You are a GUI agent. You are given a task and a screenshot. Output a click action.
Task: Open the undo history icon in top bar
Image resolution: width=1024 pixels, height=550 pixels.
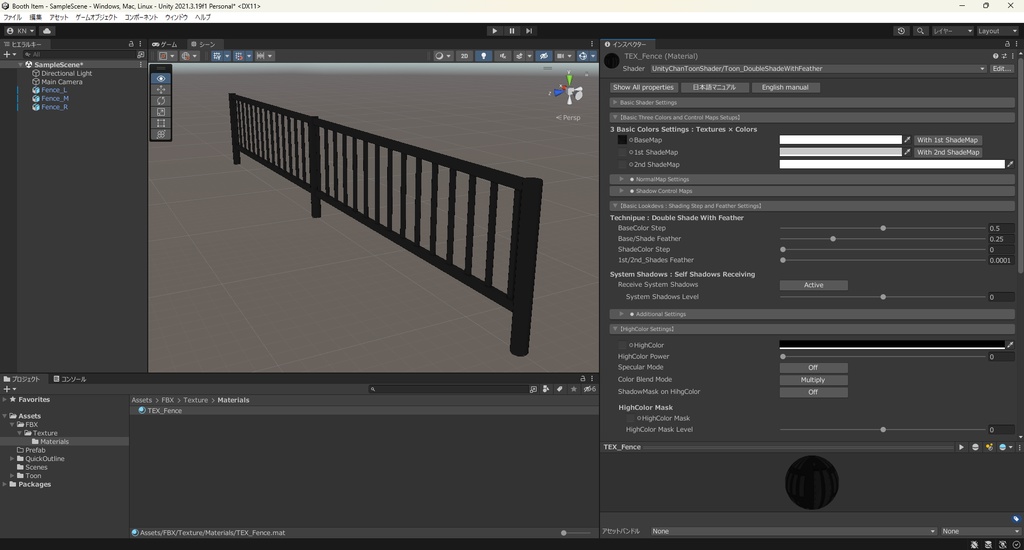click(901, 31)
